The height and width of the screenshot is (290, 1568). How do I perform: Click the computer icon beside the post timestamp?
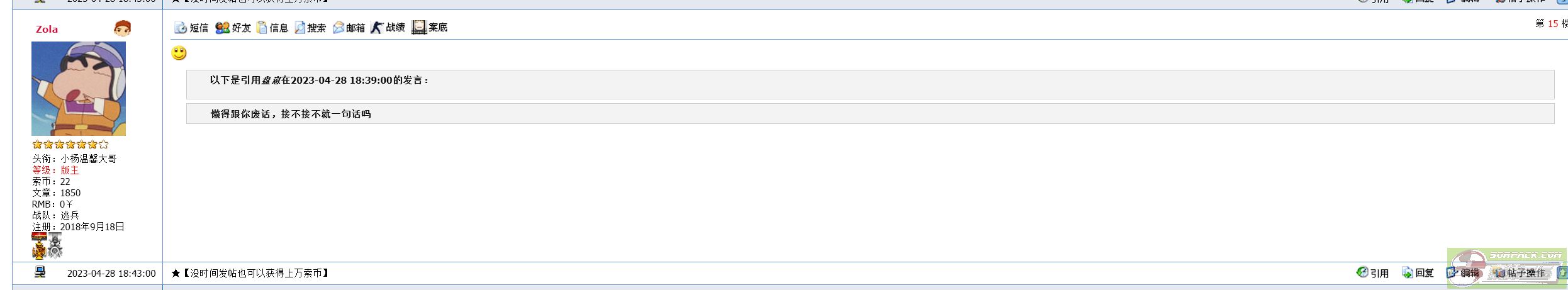(40, 272)
